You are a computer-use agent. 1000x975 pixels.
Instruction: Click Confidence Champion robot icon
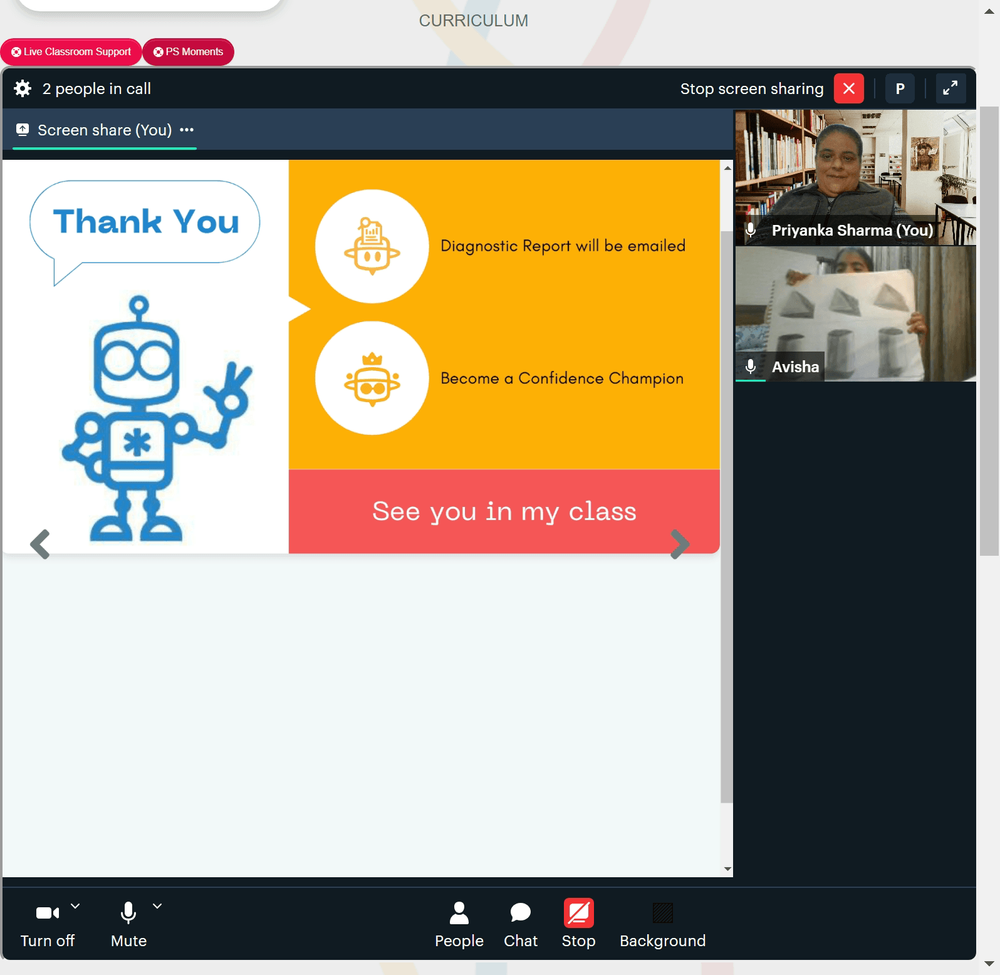click(x=372, y=378)
